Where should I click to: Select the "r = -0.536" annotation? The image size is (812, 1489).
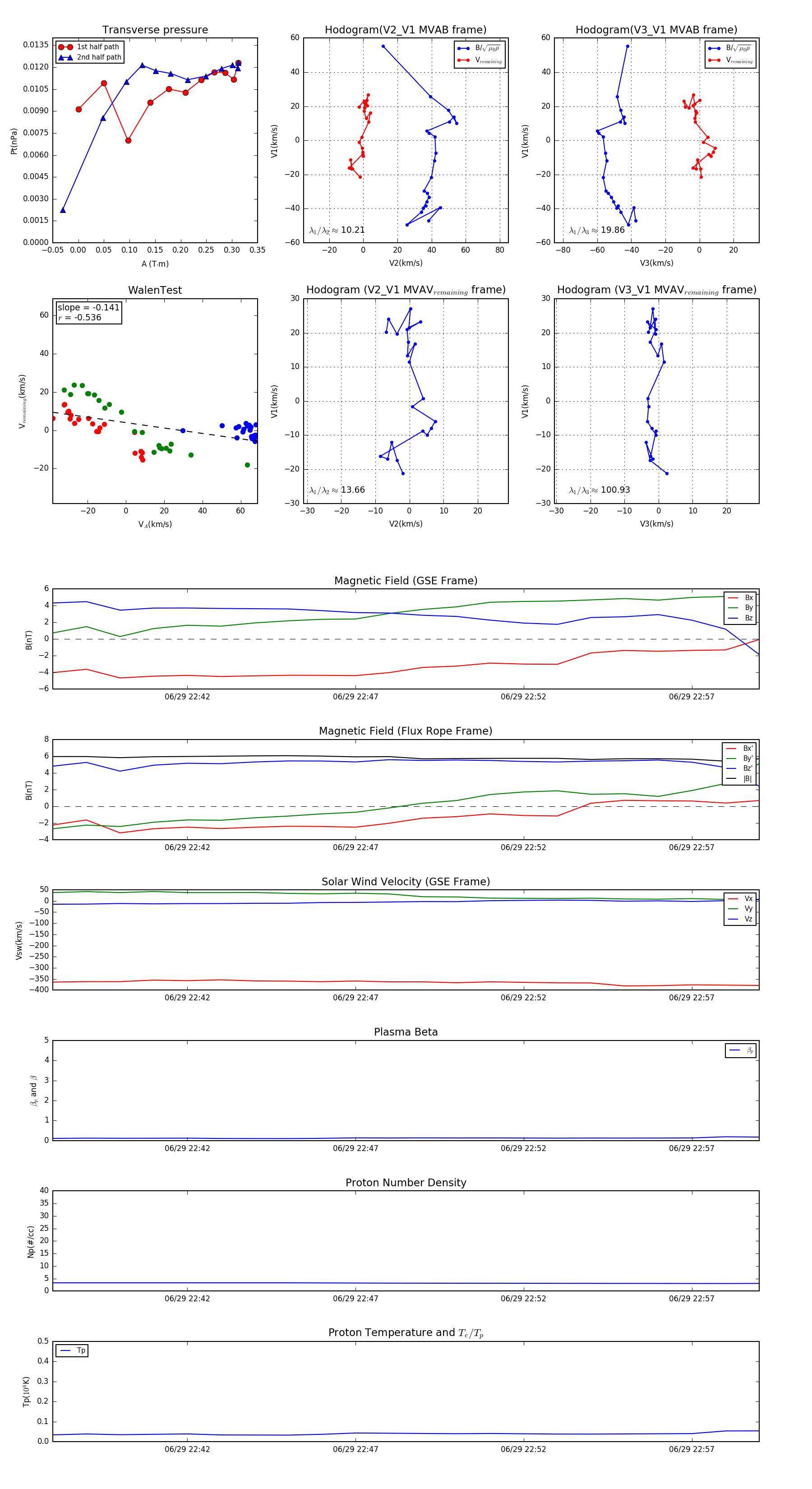click(79, 317)
